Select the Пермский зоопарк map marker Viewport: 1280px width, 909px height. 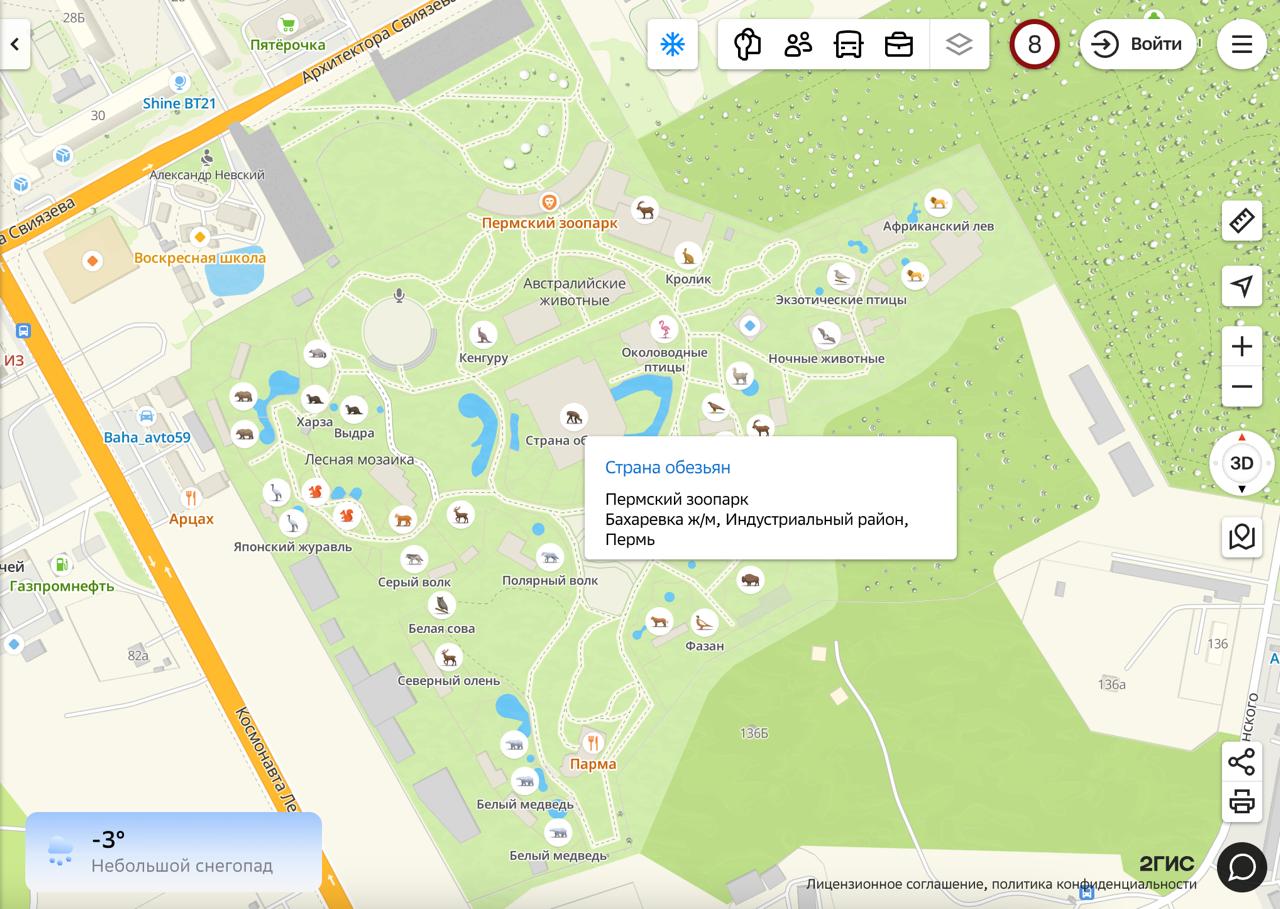pos(549,203)
